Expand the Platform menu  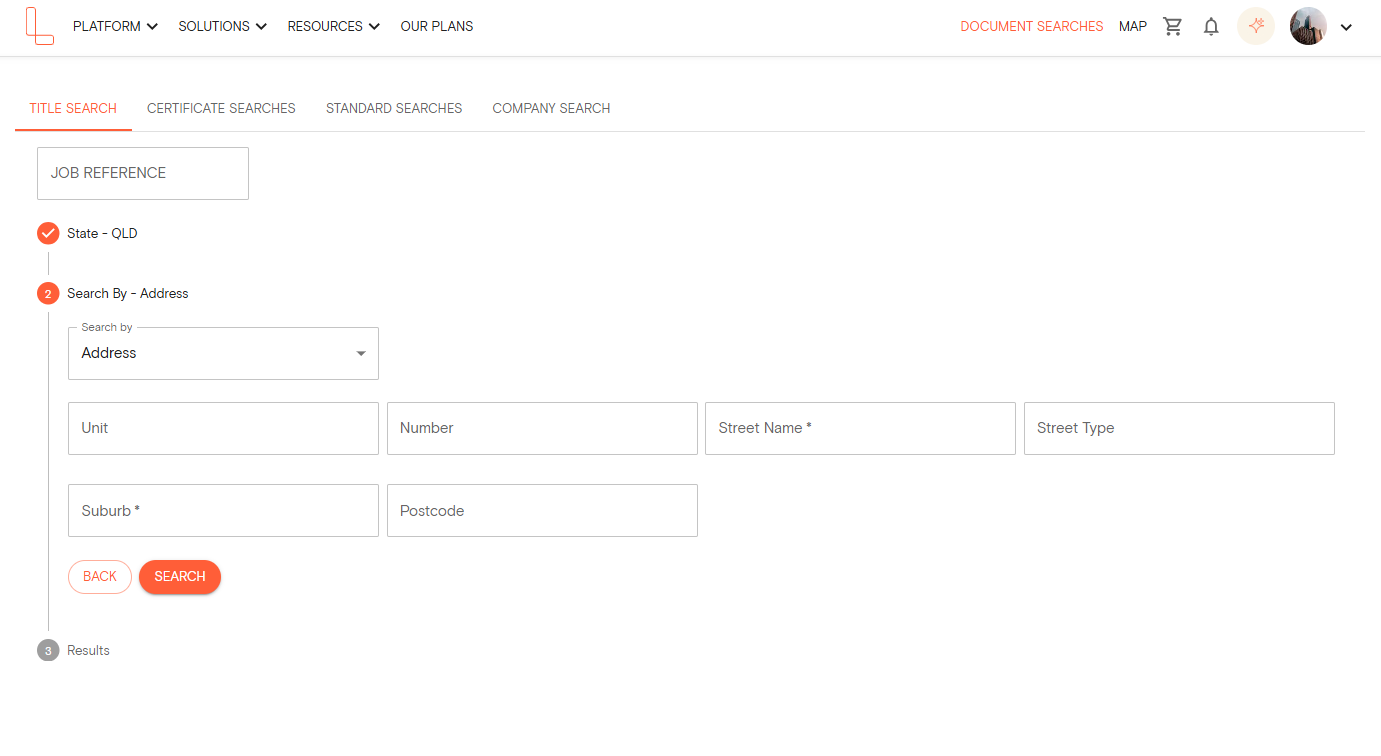point(115,26)
